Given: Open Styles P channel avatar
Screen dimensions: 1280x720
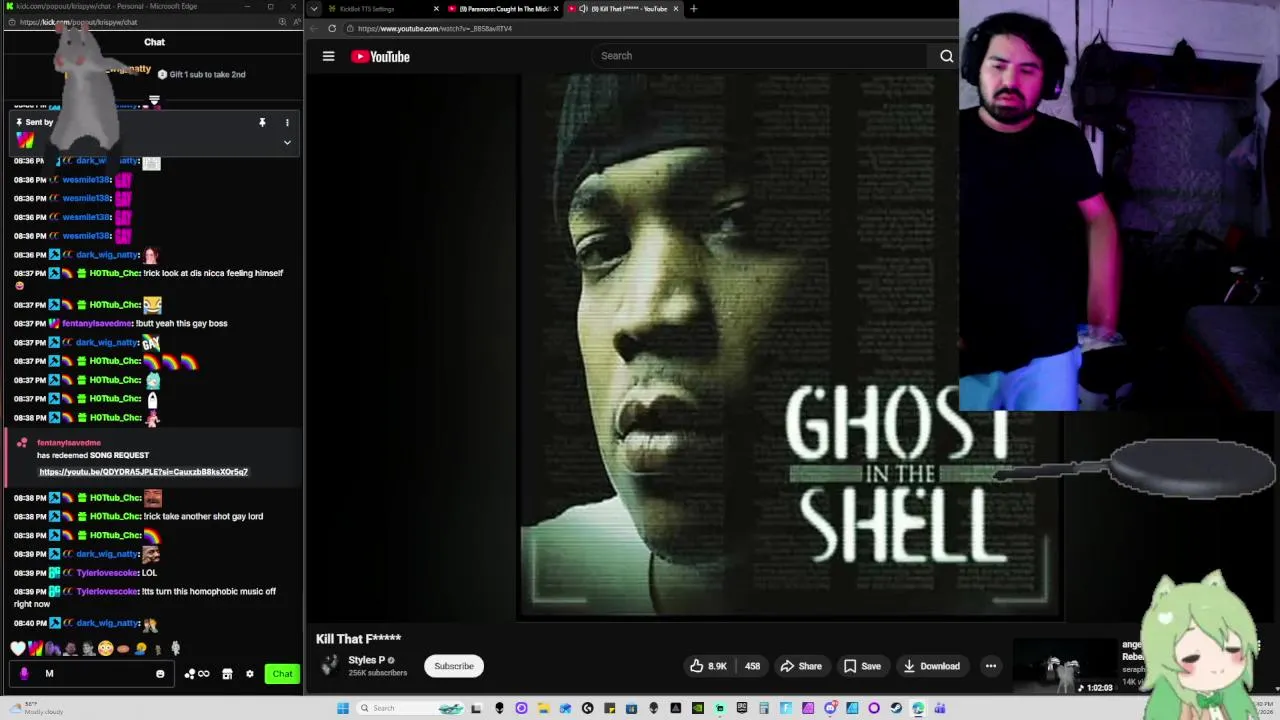Looking at the screenshot, I should (329, 666).
